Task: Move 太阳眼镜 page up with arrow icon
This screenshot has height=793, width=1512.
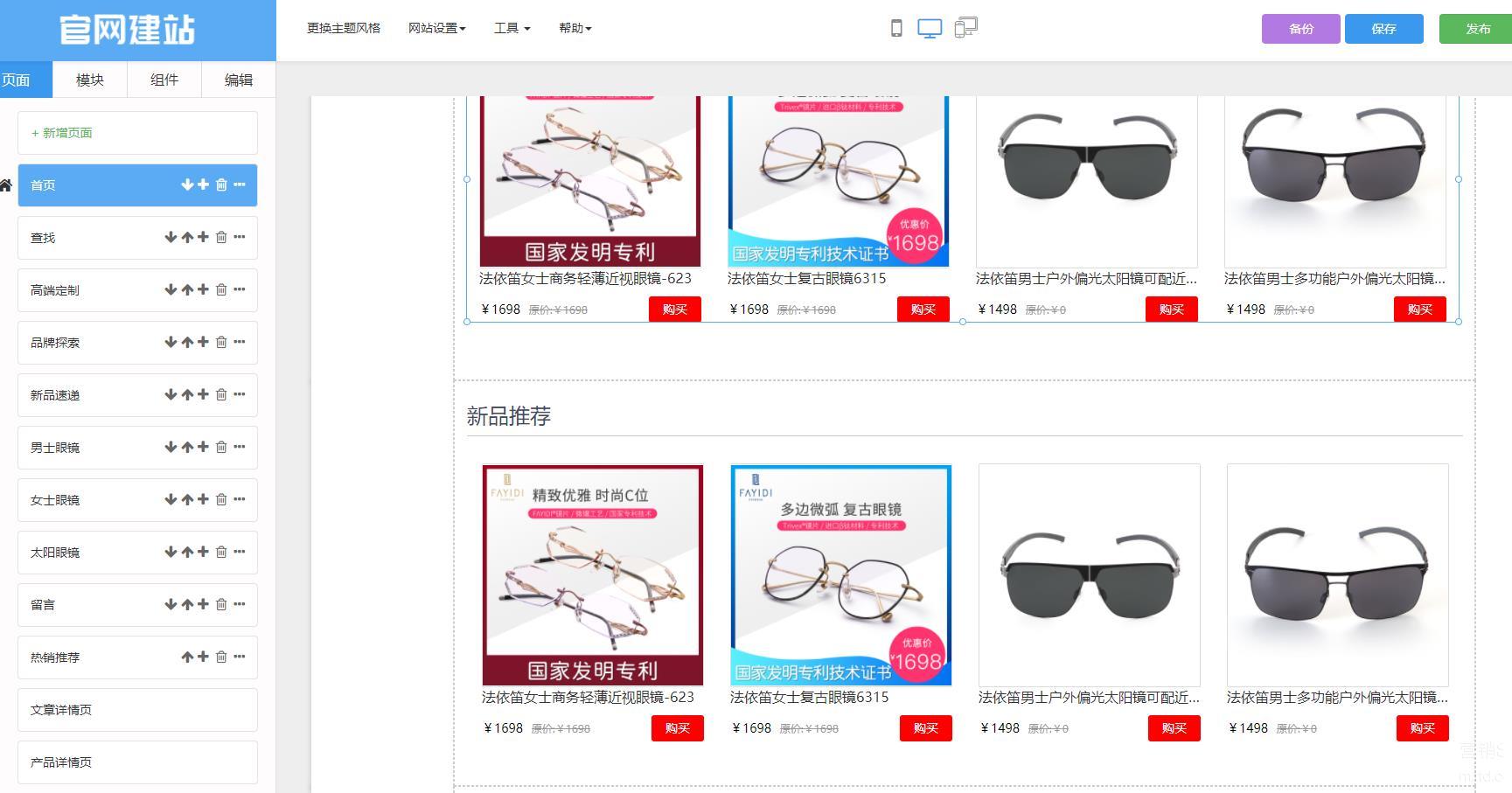Action: tap(187, 552)
